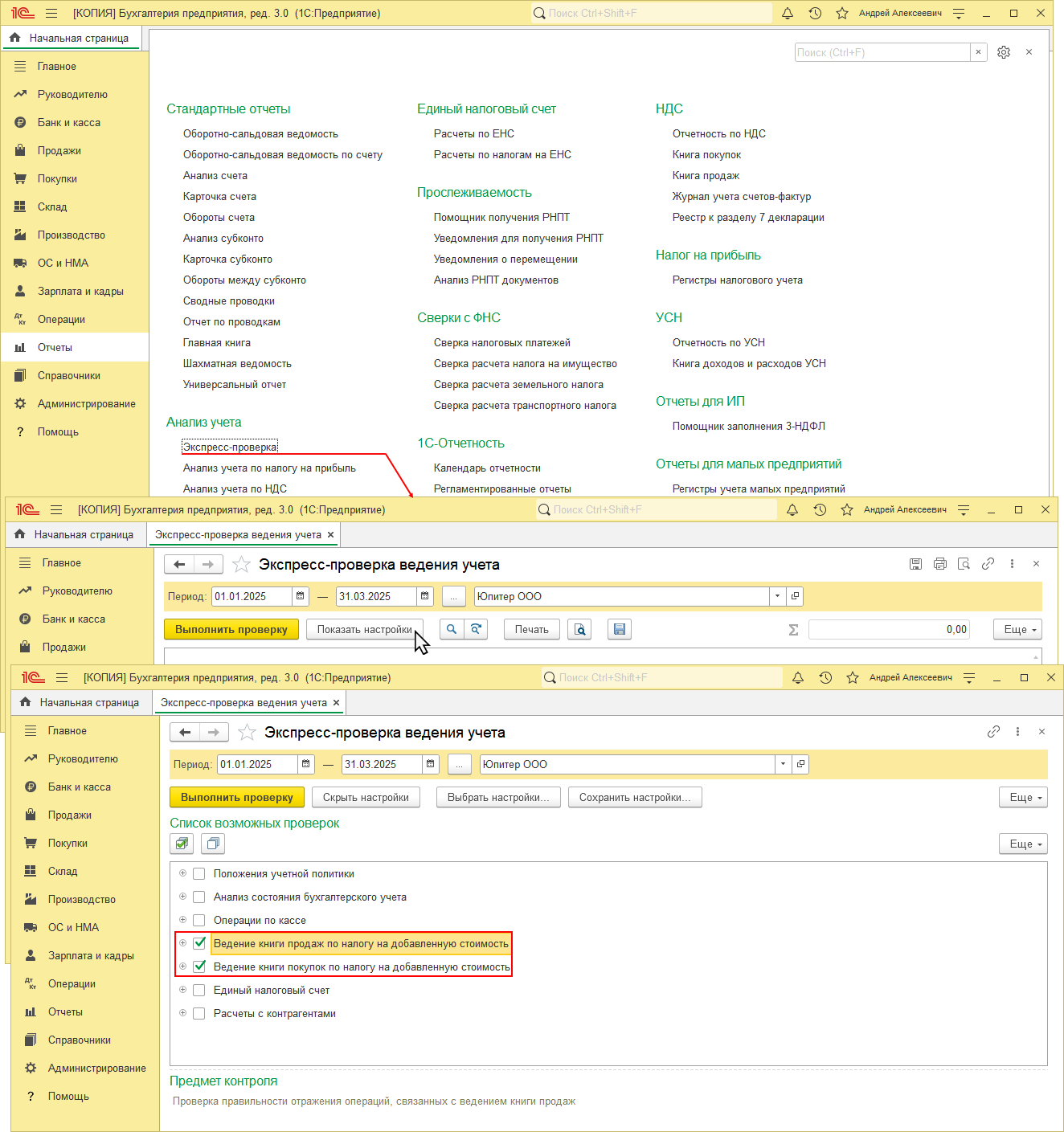Open the organization dropdown arrow in the bottom window

click(x=783, y=764)
